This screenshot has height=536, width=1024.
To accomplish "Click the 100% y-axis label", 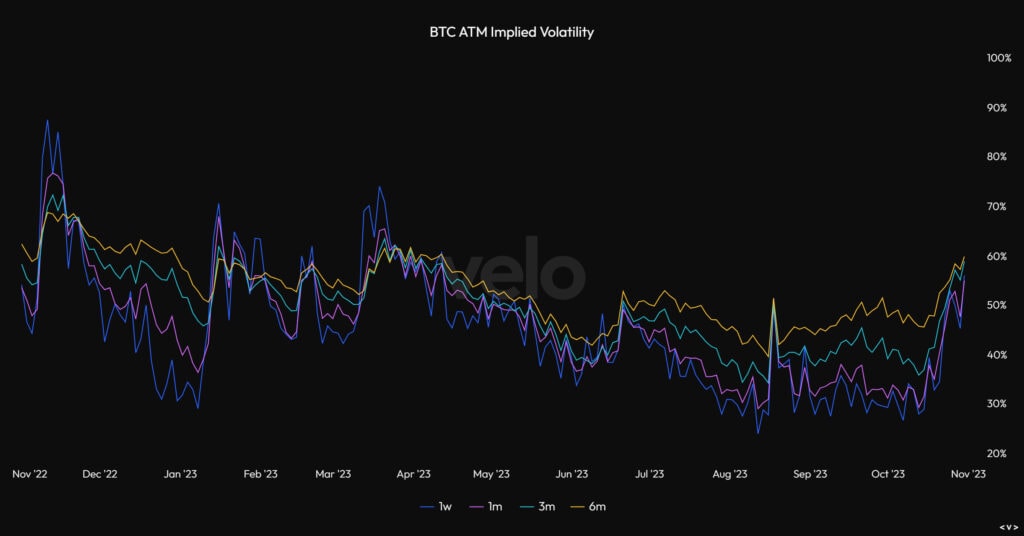I will (x=999, y=58).
